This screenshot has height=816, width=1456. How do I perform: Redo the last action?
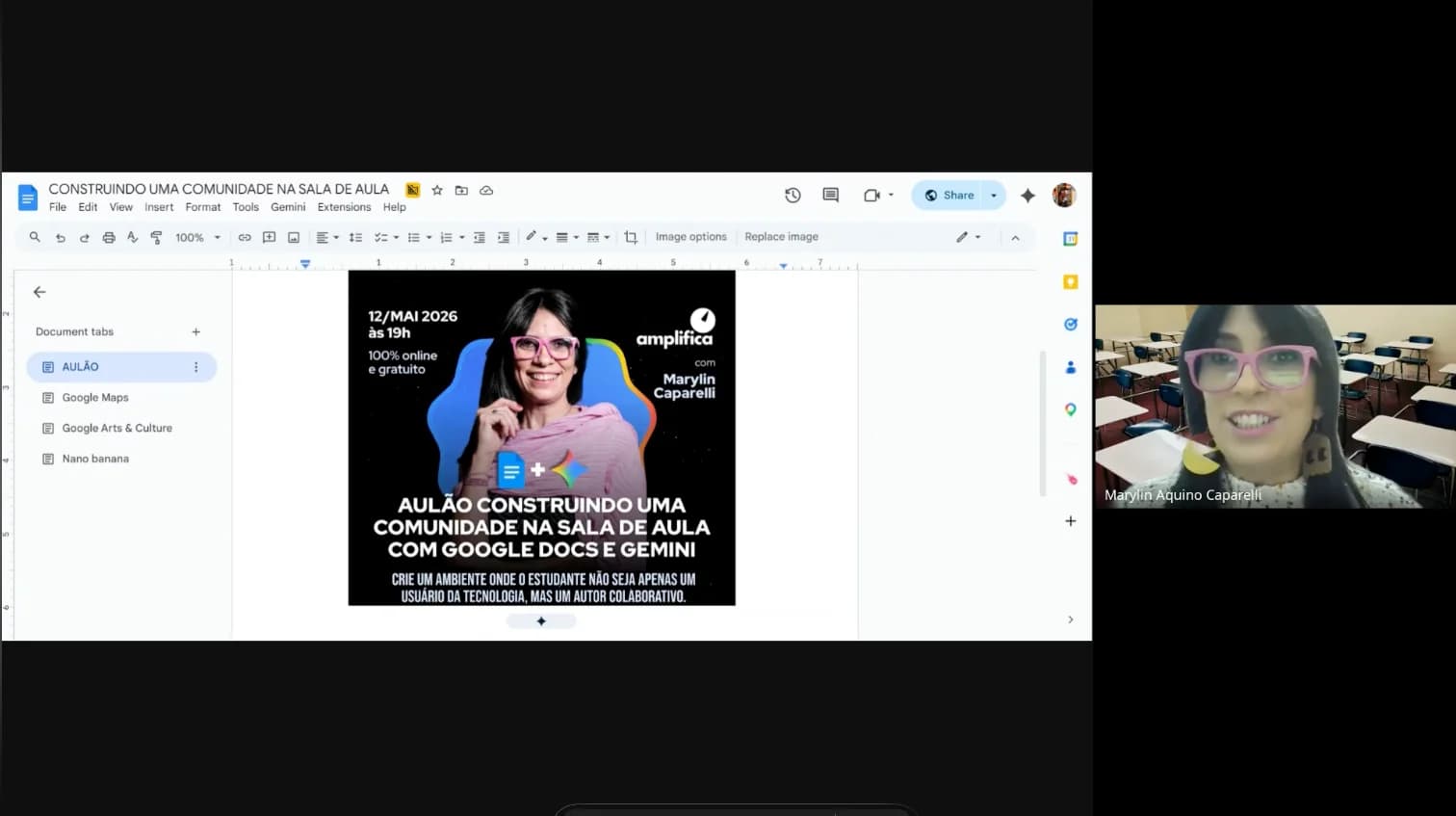coord(84,237)
